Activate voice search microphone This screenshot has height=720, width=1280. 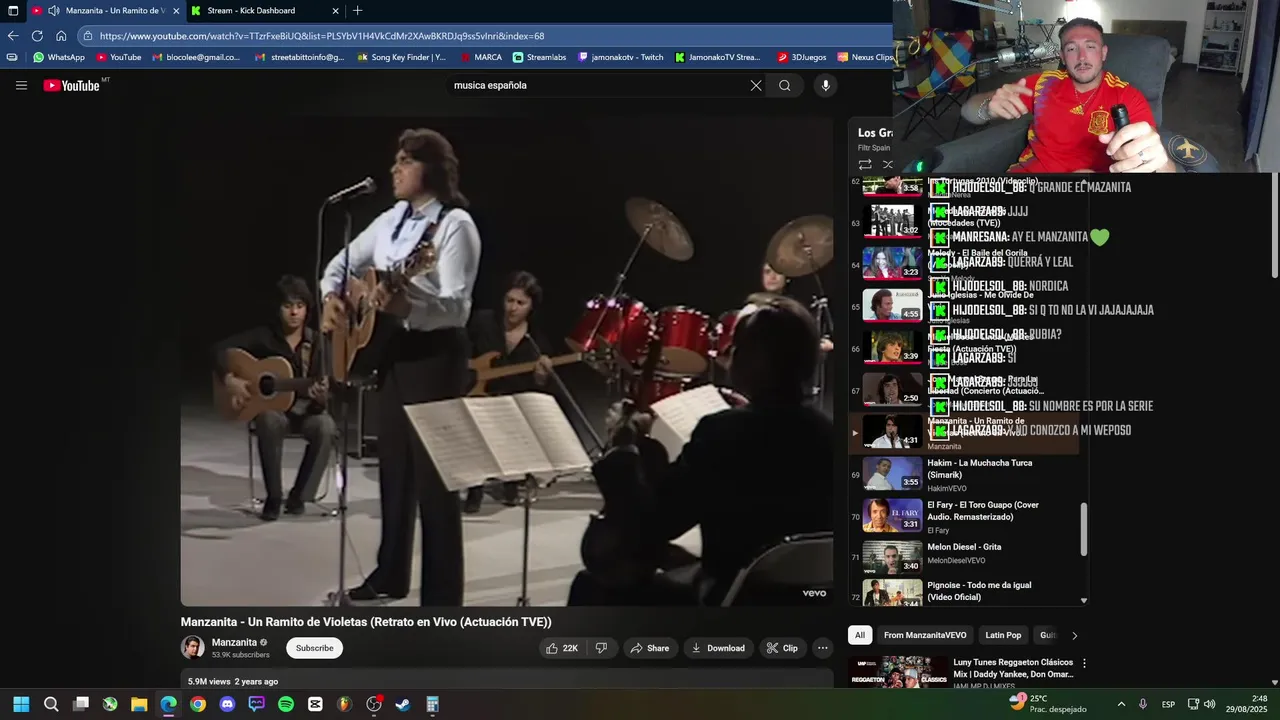tap(825, 85)
